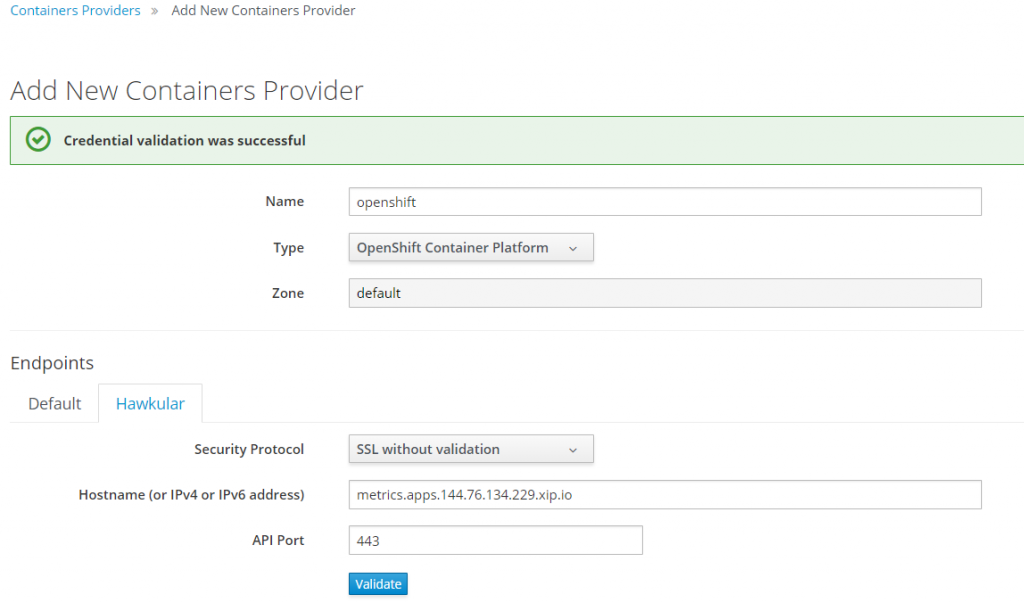This screenshot has height=603, width=1024.
Task: Click the Name field label
Action: (284, 201)
